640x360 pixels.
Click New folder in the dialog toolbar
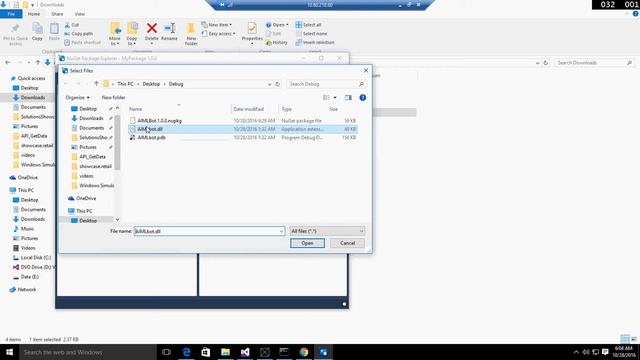pyautogui.click(x=113, y=98)
